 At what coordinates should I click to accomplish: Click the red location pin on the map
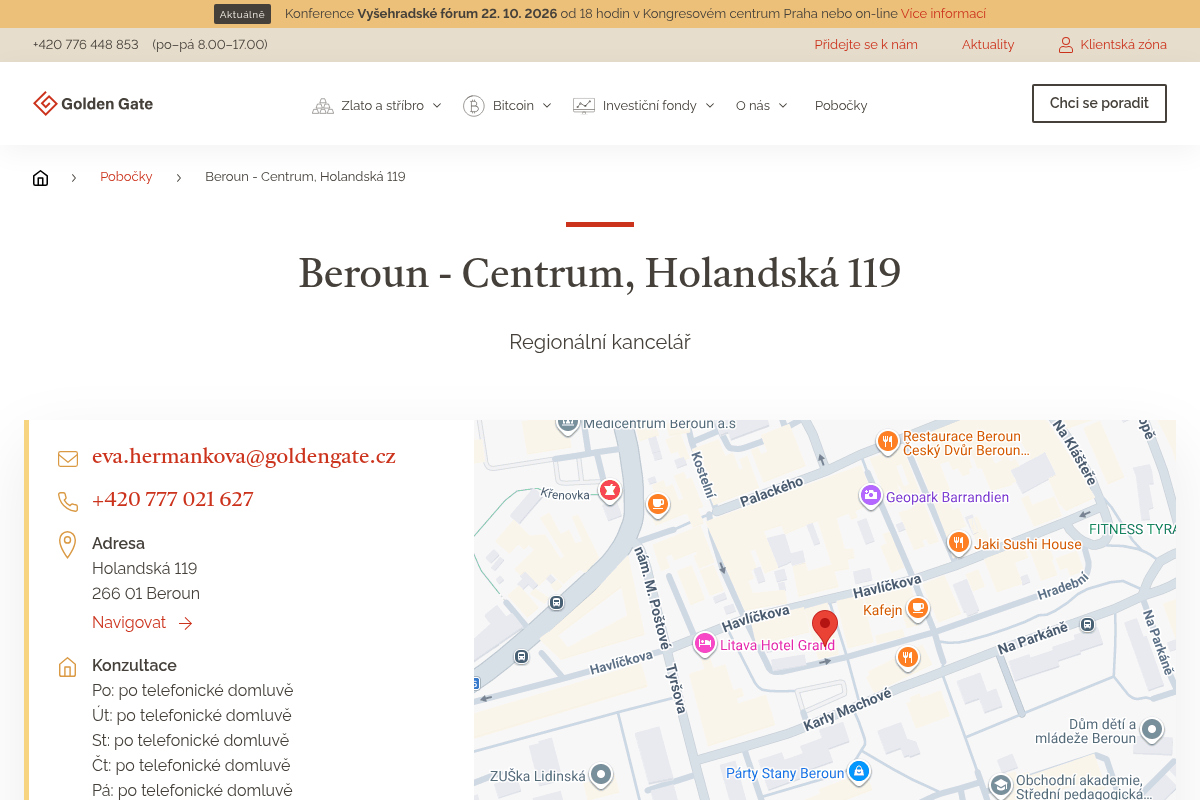824,627
